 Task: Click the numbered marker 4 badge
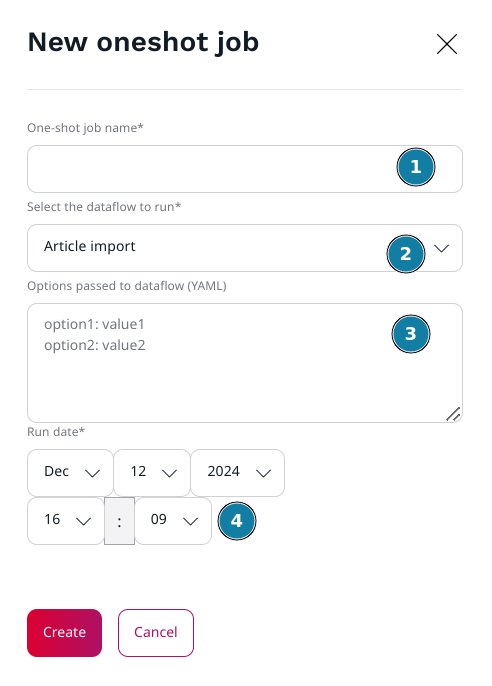tap(237, 521)
